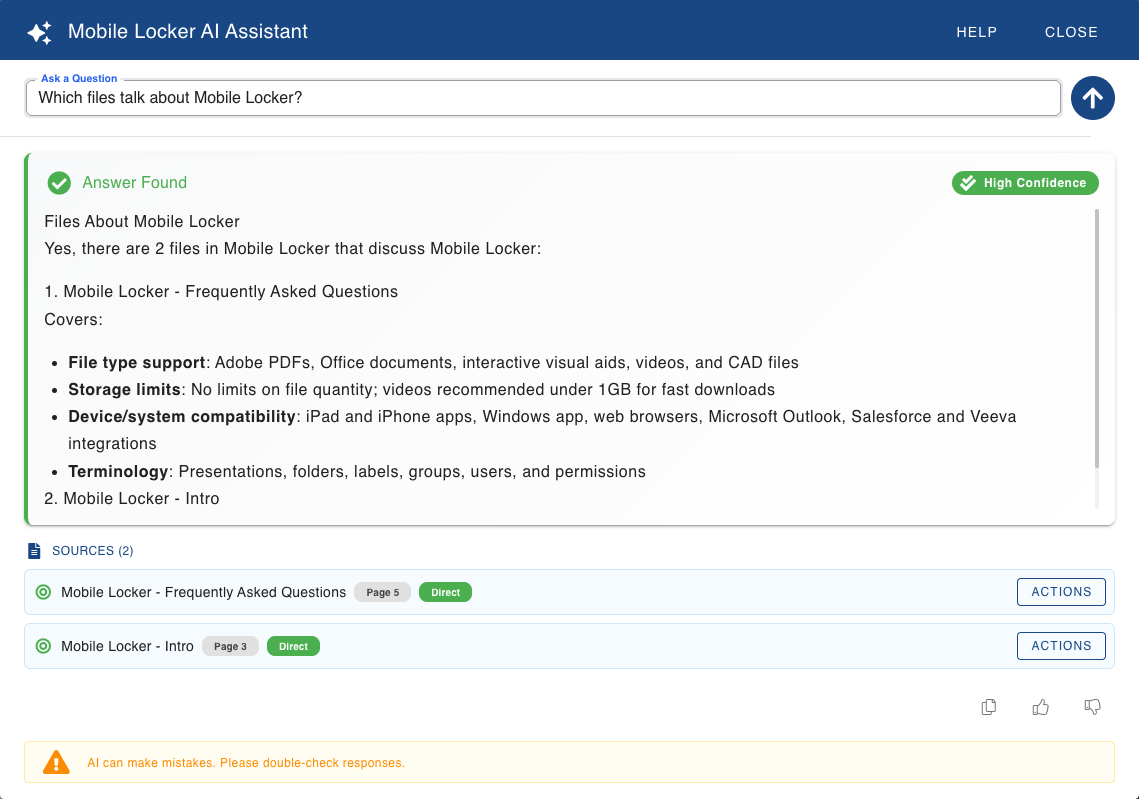Open ACTIONS for Mobile Locker - Intro source

click(x=1061, y=646)
